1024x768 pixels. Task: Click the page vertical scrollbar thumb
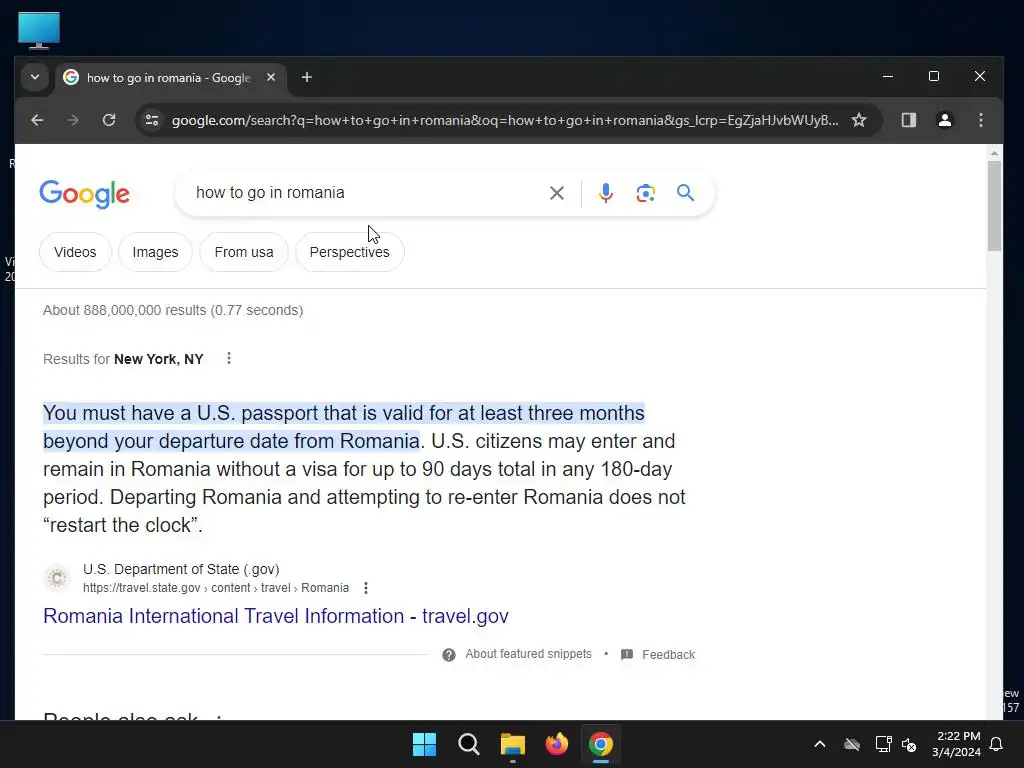pos(993,206)
